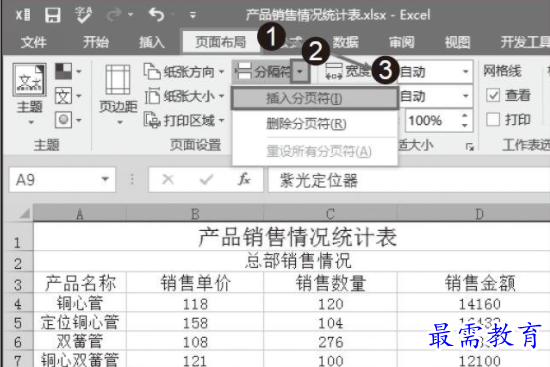Select column B header
This screenshot has width=550, height=367.
coord(195,213)
